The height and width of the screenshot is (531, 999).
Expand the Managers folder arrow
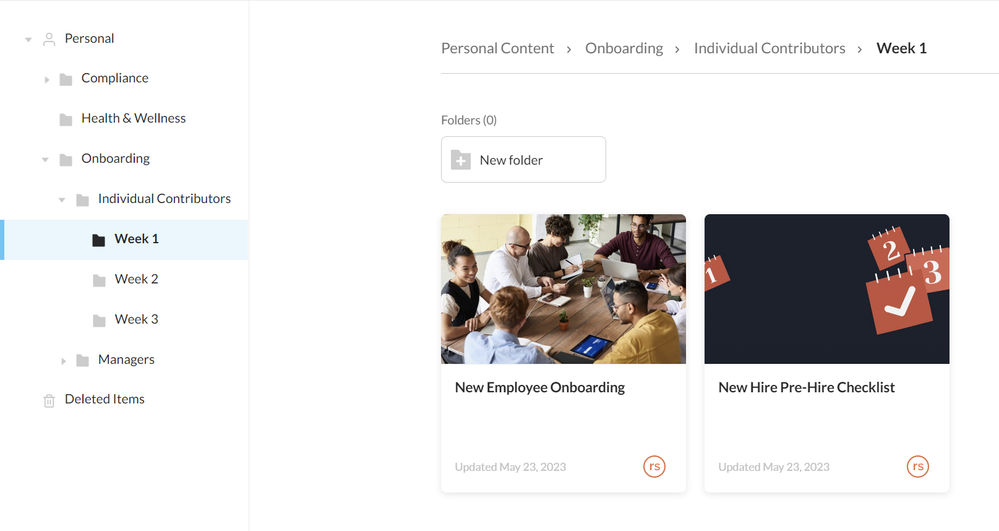[63, 360]
